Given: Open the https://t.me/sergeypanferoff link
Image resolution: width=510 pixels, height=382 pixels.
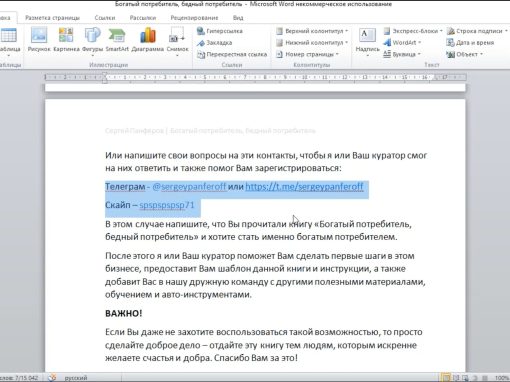Looking at the screenshot, I should (x=304, y=187).
